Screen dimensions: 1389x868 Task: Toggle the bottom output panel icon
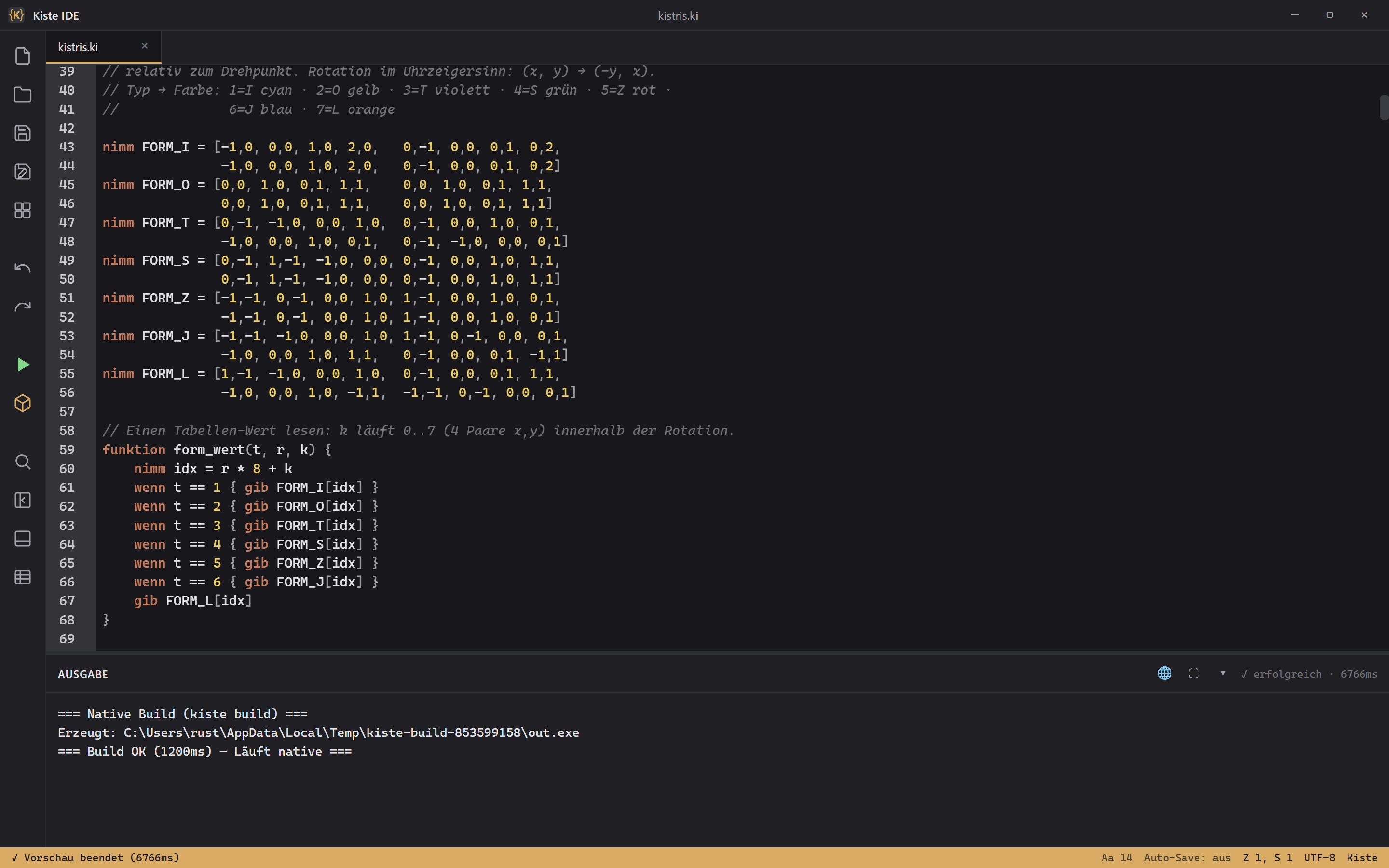coord(22,539)
